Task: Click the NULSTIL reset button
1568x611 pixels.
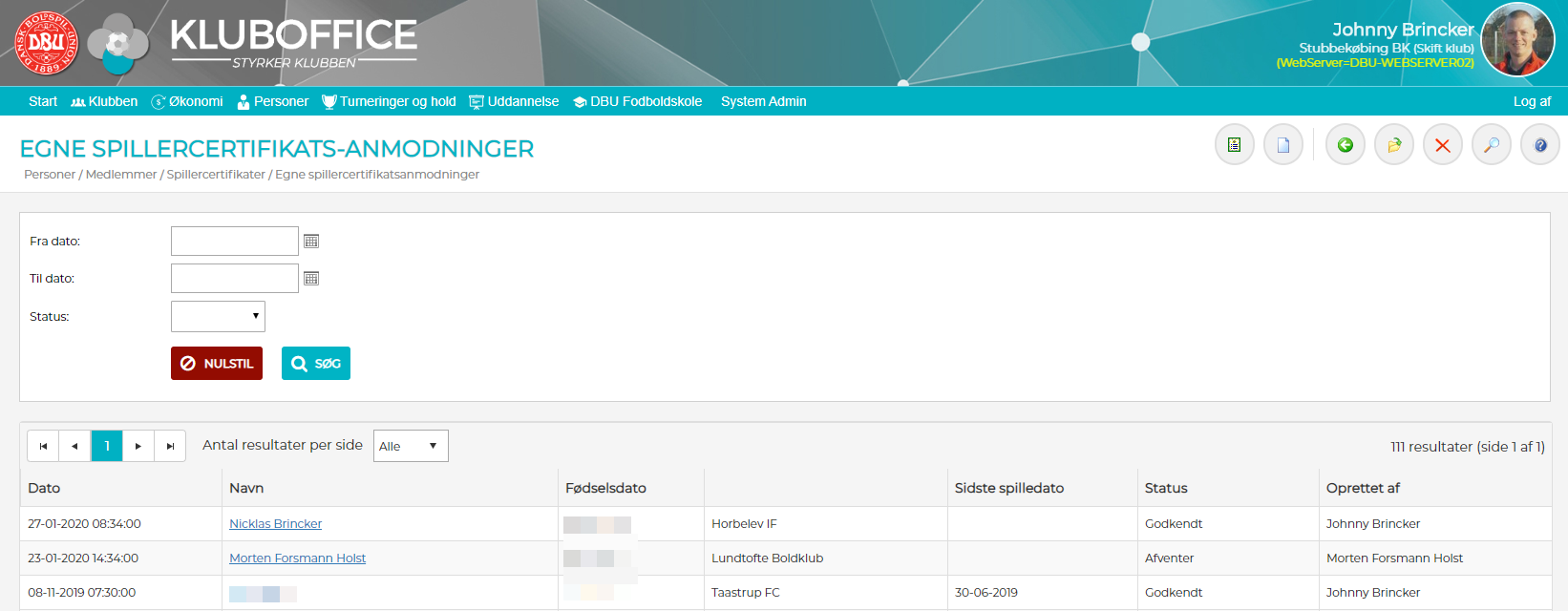Action: coord(217,364)
